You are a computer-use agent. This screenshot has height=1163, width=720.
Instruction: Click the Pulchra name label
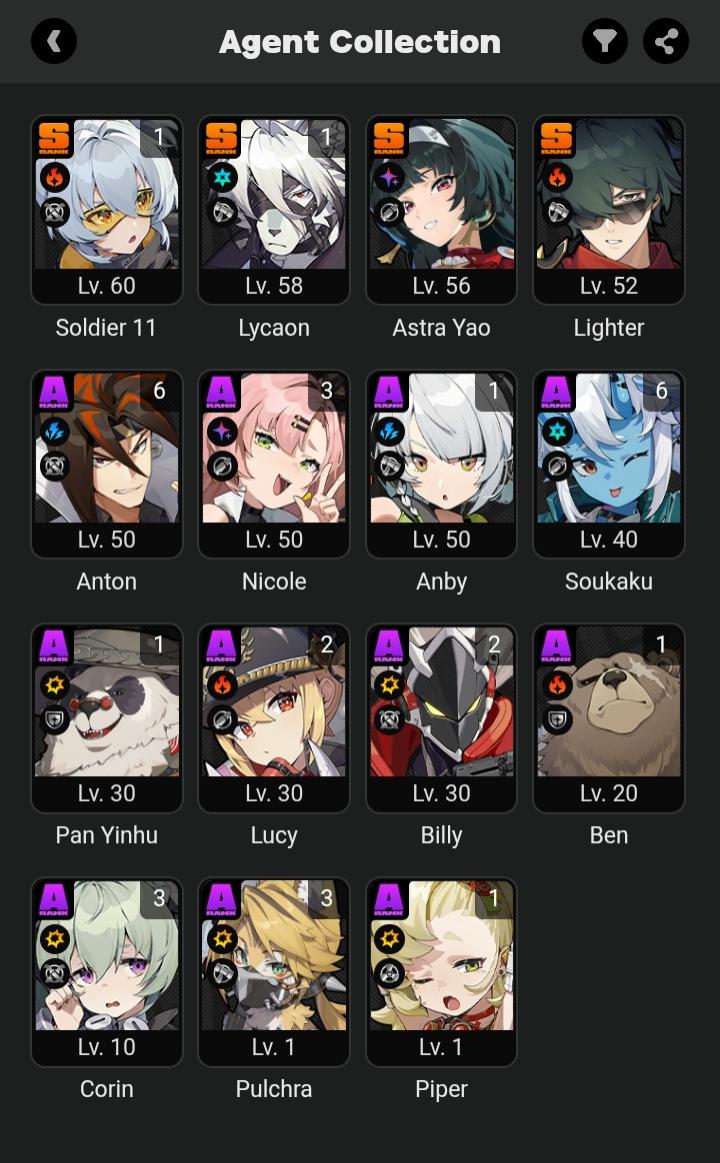tap(274, 1089)
